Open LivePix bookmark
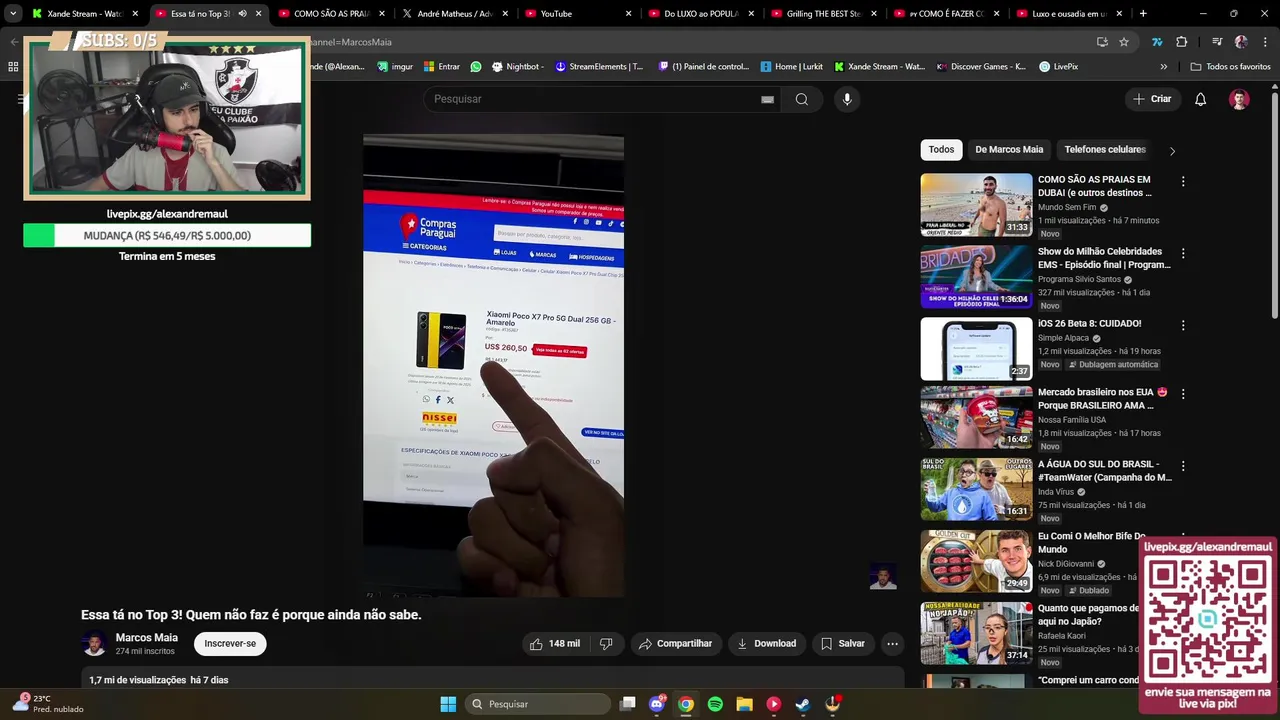The width and height of the screenshot is (1280, 720). click(x=1059, y=67)
